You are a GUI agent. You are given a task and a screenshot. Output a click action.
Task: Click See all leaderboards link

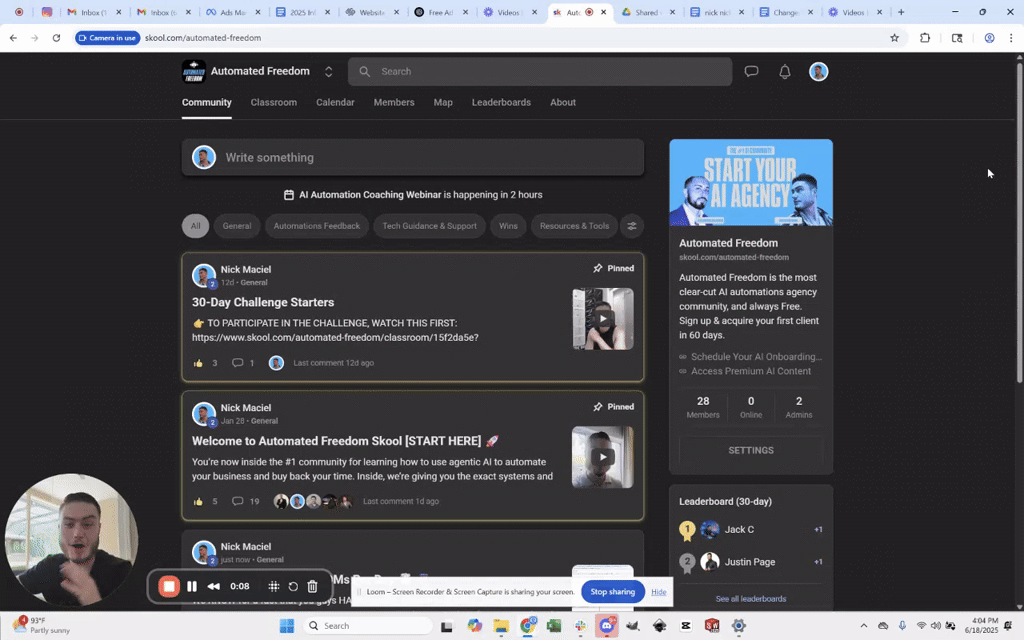(750, 599)
